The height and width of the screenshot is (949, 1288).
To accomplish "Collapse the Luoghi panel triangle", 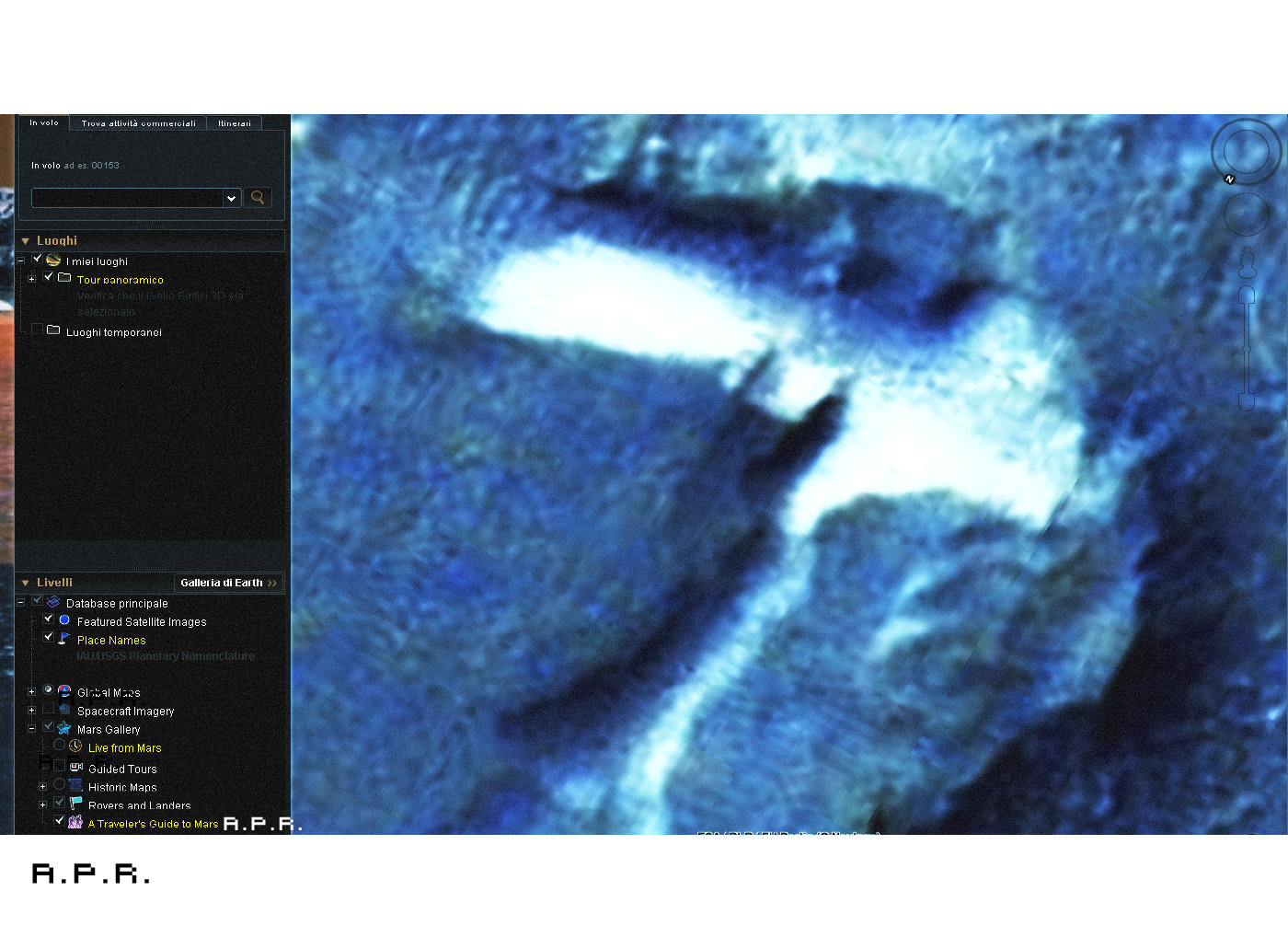I will pos(26,241).
